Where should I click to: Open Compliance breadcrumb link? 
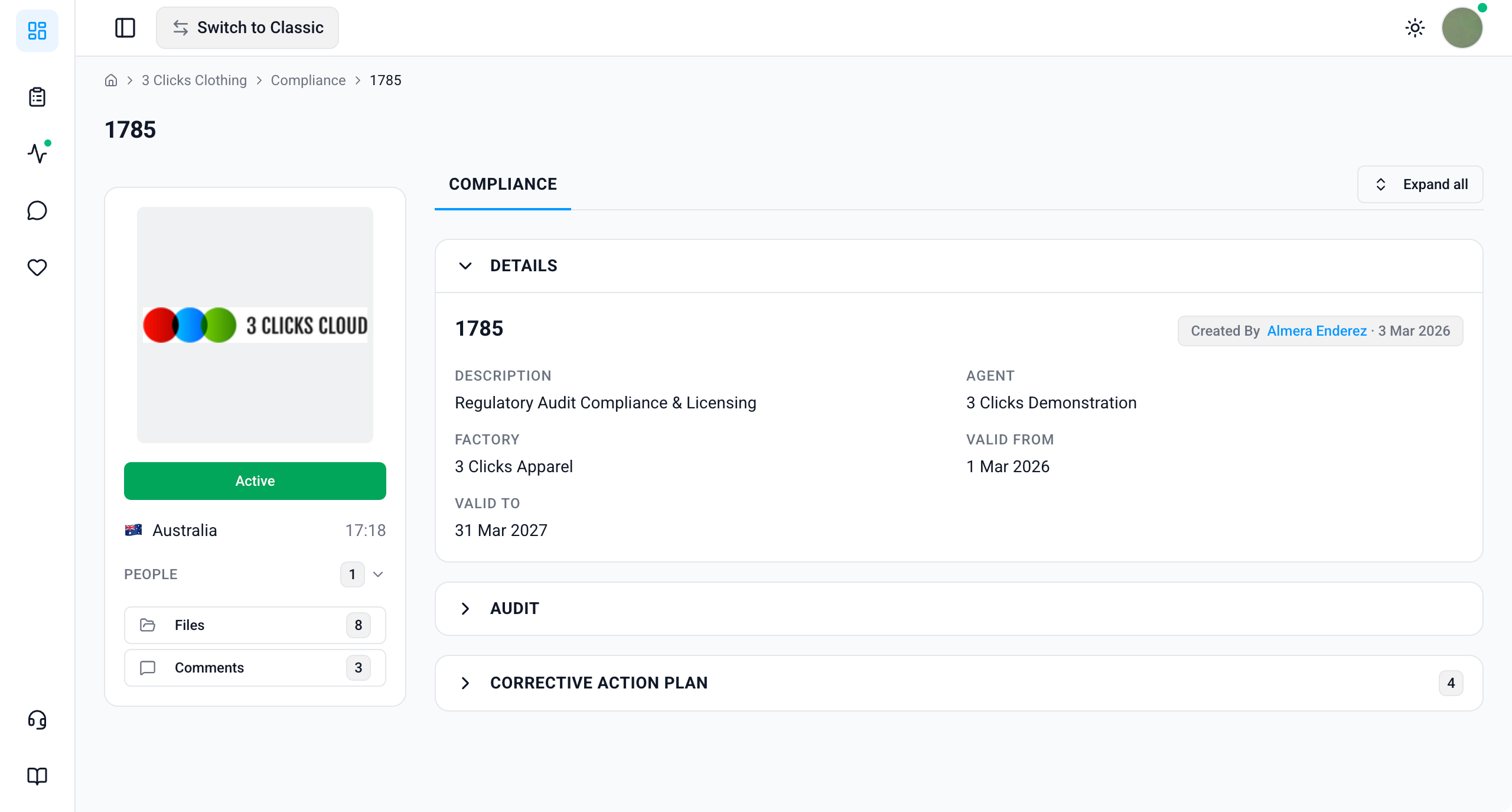(308, 80)
